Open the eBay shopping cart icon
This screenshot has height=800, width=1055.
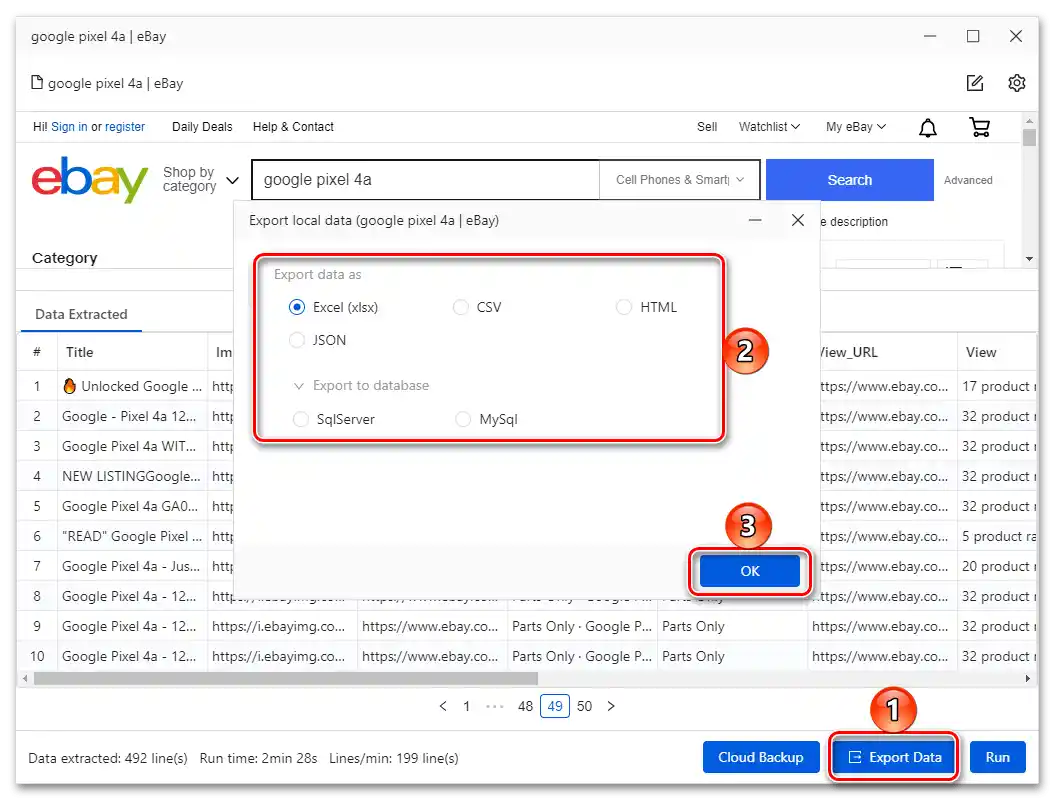980,126
